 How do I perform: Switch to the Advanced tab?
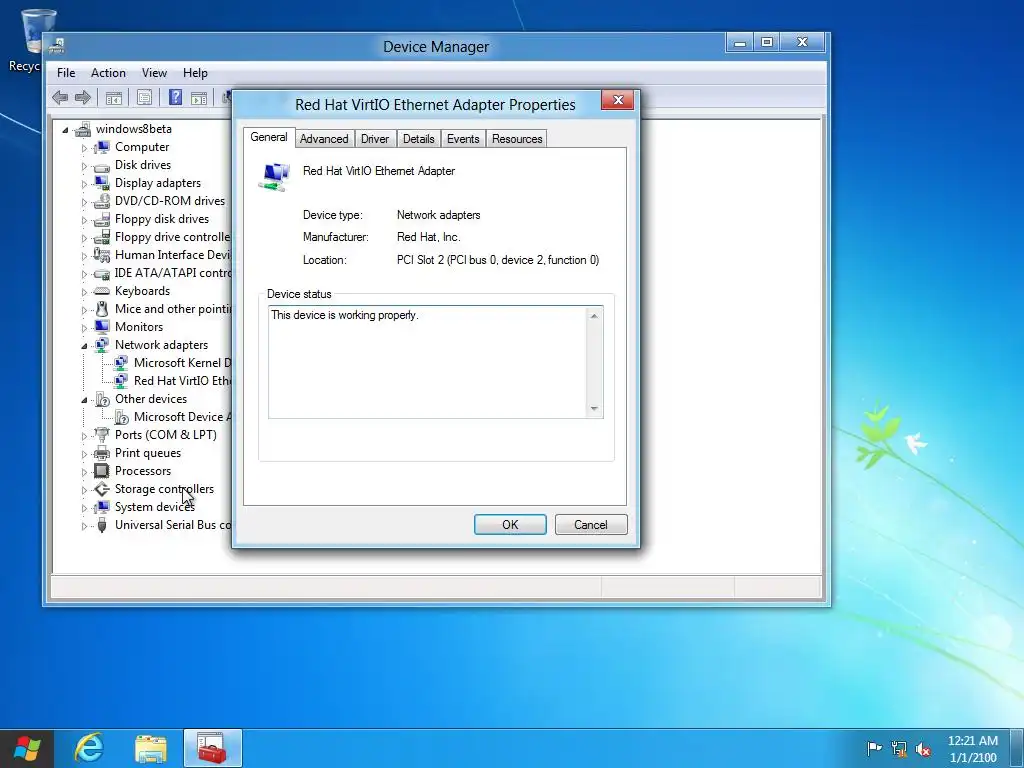point(324,138)
